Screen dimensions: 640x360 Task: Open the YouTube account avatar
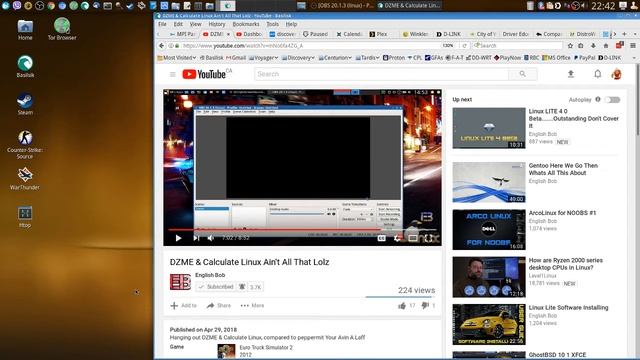tap(617, 74)
